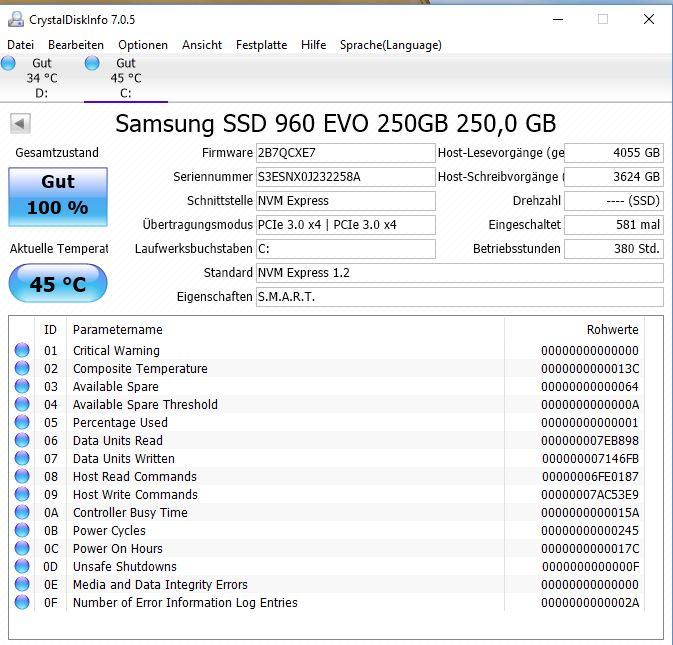This screenshot has width=673, height=645.
Task: Click raw value 00000007AC53E9
Action: tap(590, 495)
